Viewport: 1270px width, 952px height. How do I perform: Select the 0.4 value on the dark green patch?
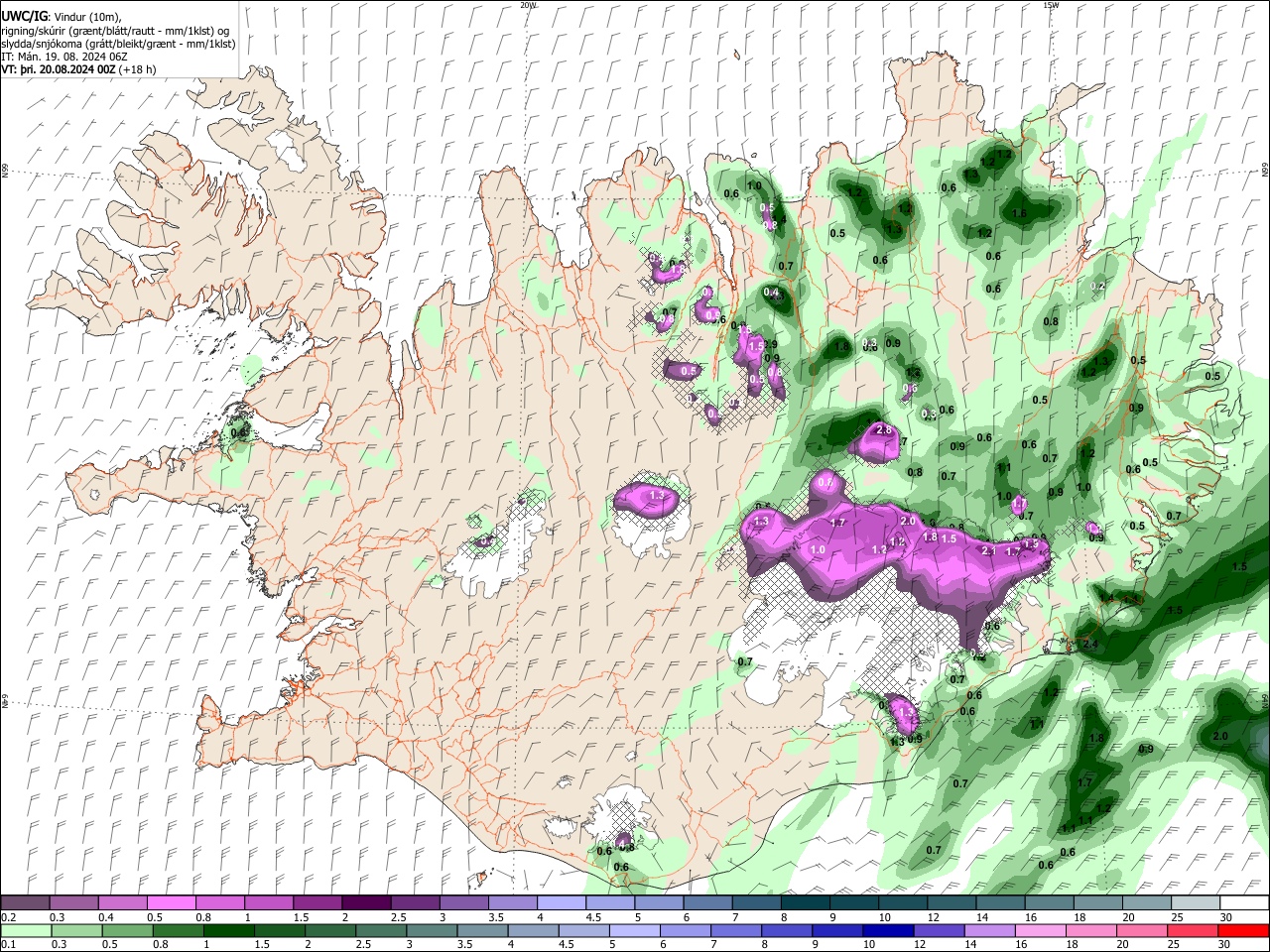[772, 292]
